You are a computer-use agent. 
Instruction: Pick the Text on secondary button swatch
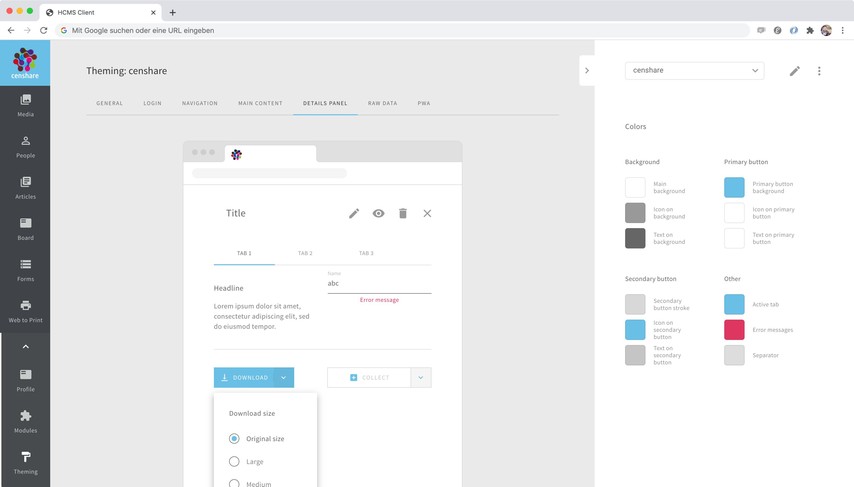(x=635, y=355)
